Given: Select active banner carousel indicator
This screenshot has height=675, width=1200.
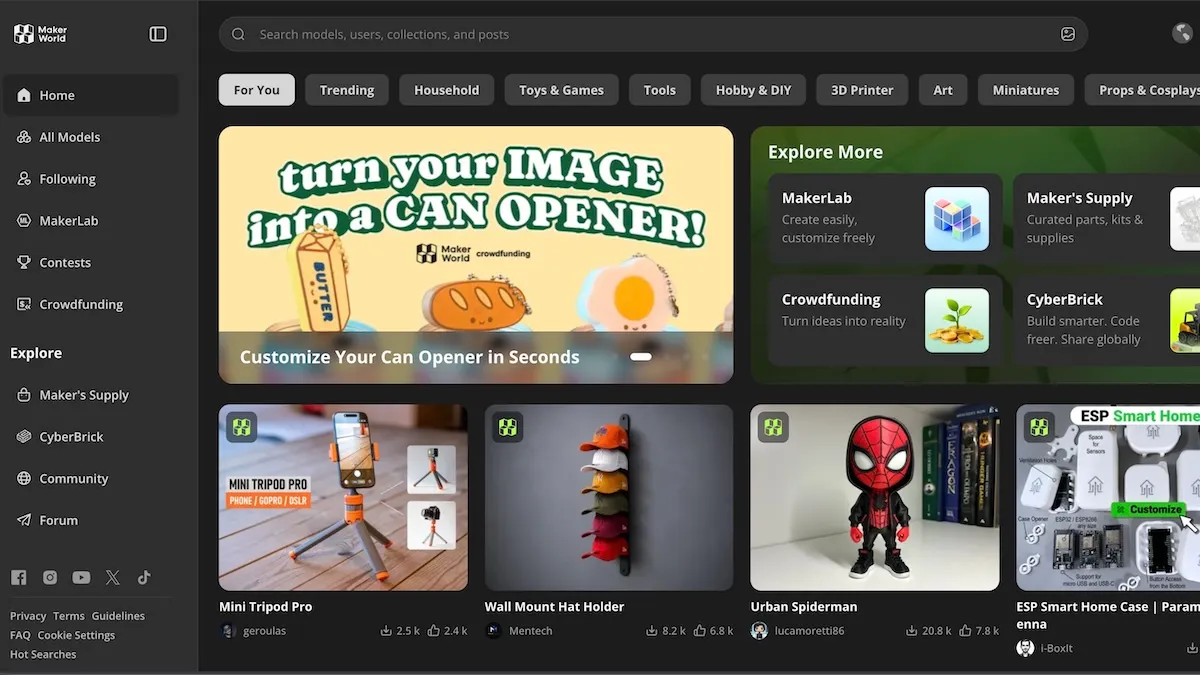Looking at the screenshot, I should tap(641, 357).
